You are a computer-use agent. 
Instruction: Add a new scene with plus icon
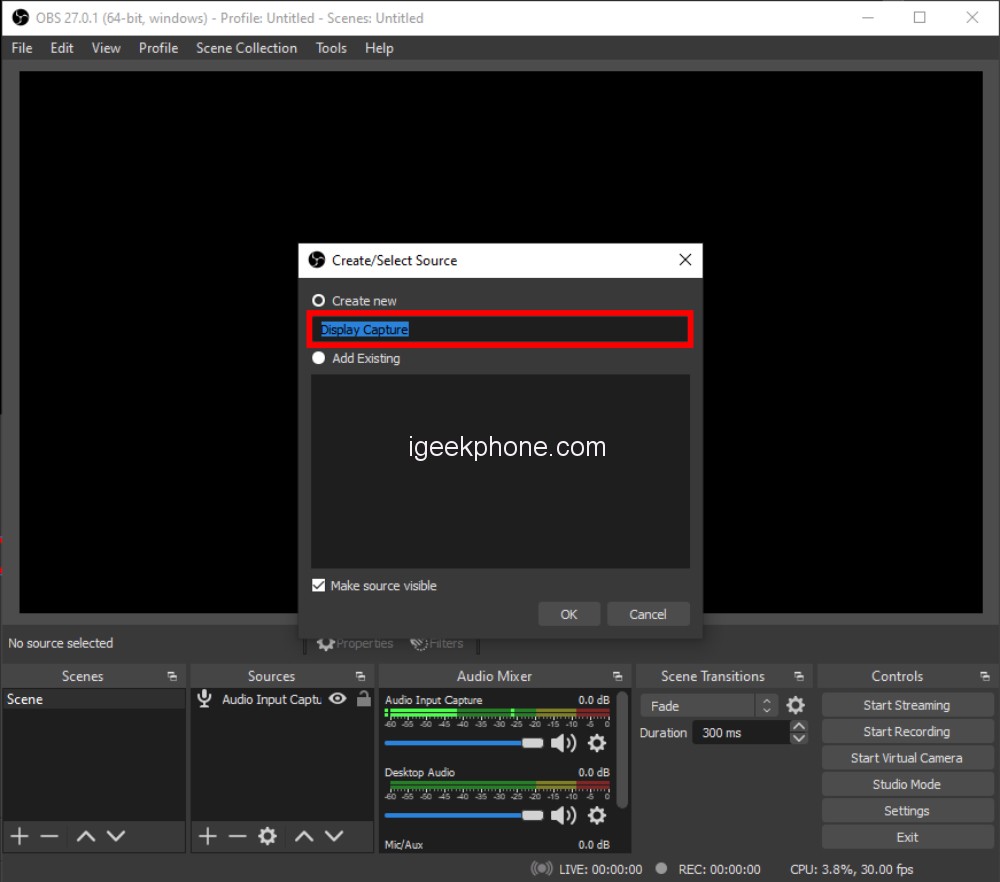(x=19, y=836)
